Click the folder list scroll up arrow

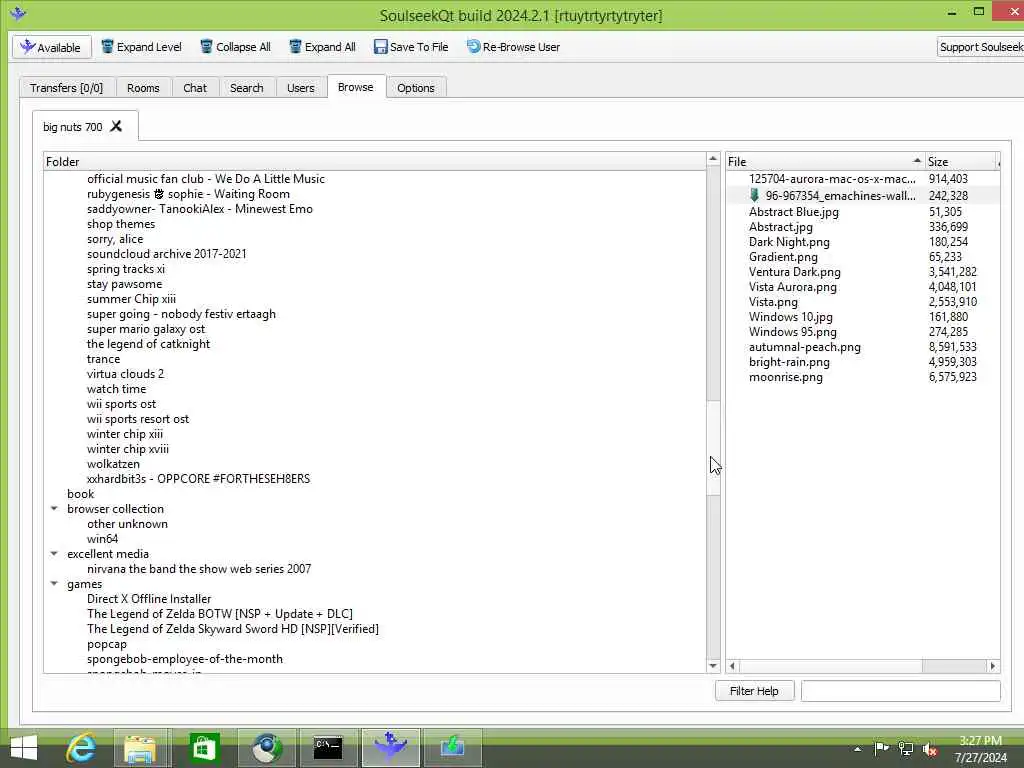click(713, 159)
